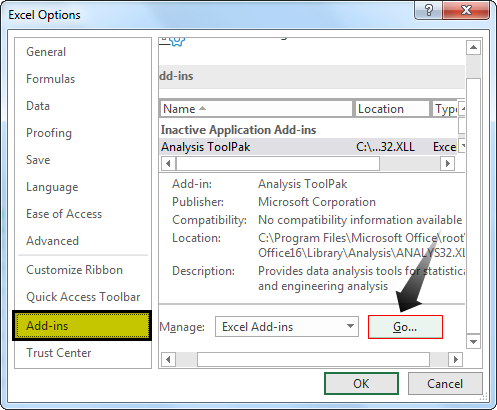
Task: Select the Formulas category
Action: pos(51,79)
